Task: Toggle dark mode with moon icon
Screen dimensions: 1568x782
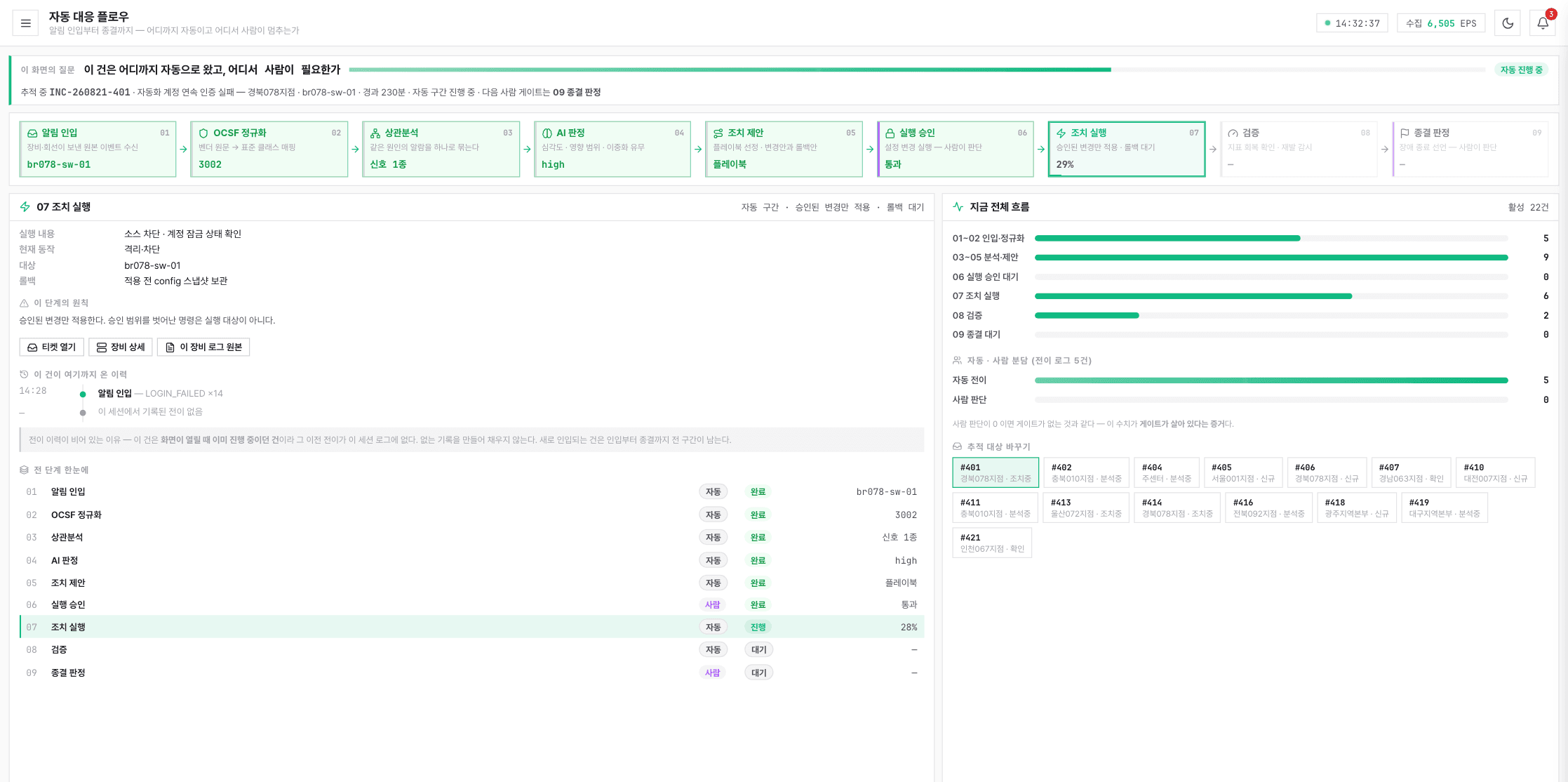Action: click(x=1508, y=23)
